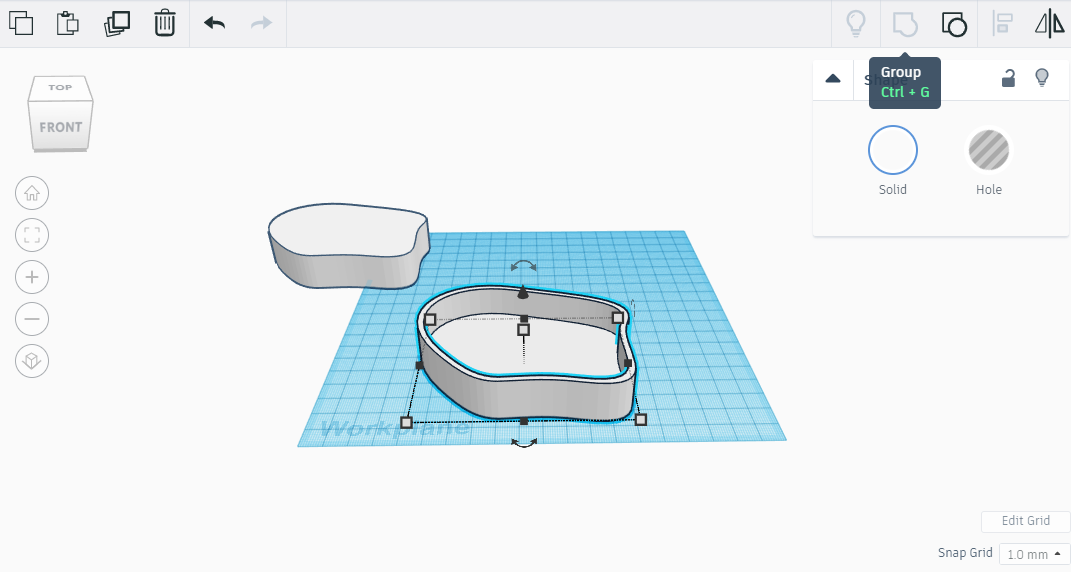Click FRONT face of view cube

point(60,127)
